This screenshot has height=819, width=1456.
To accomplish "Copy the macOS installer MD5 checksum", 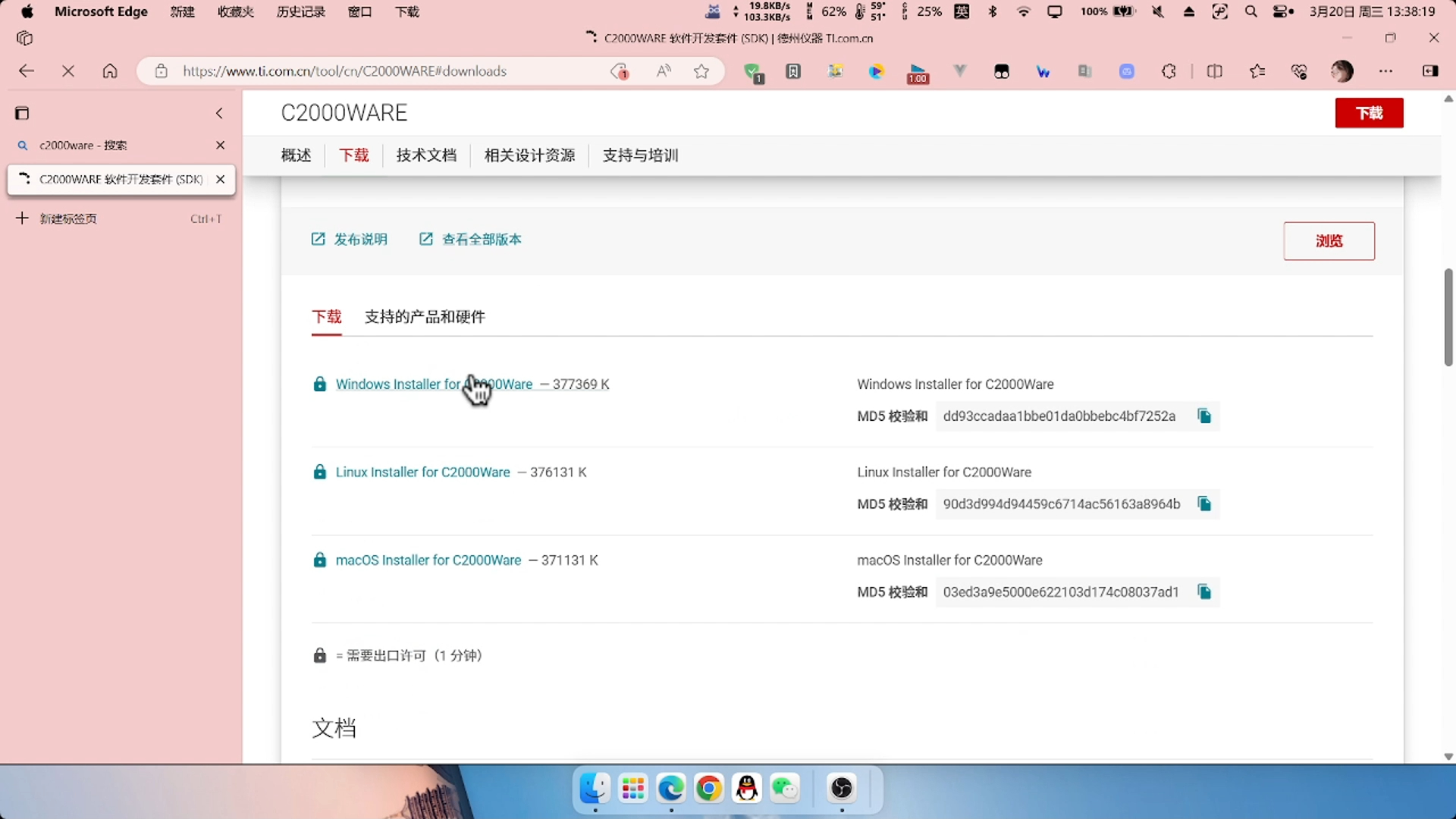I will pyautogui.click(x=1204, y=591).
